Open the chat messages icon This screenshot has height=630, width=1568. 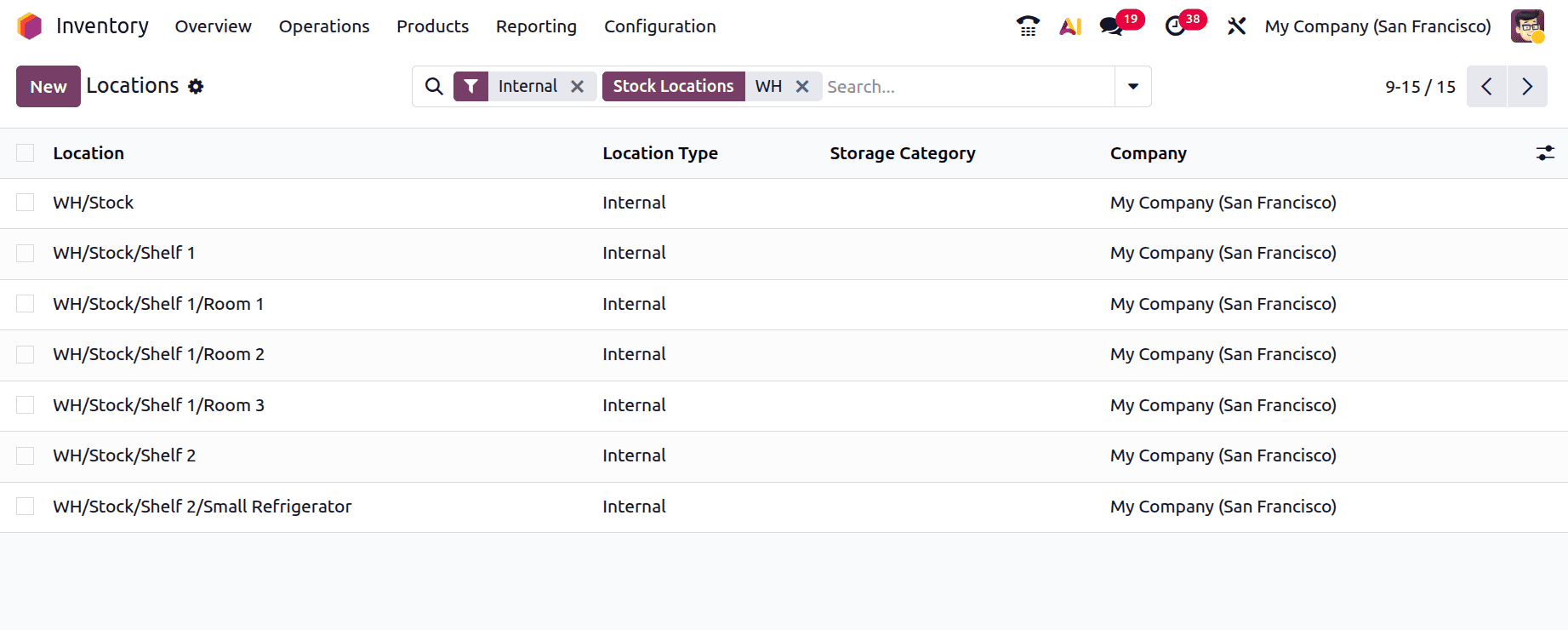(x=1110, y=26)
